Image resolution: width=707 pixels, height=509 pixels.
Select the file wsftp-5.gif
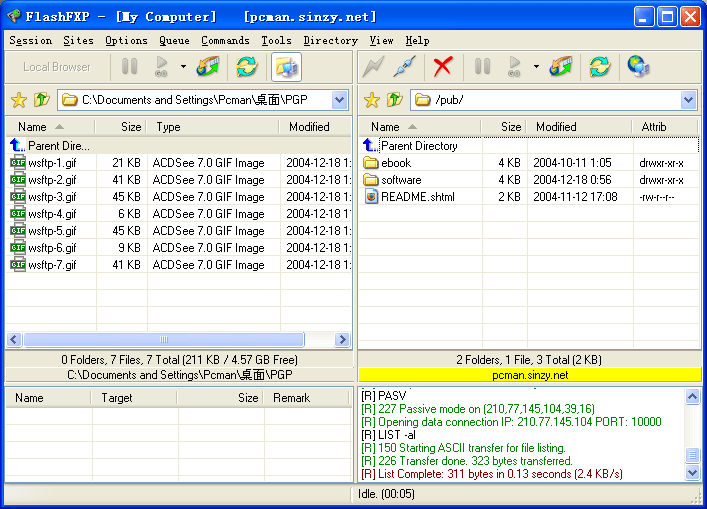[52, 231]
